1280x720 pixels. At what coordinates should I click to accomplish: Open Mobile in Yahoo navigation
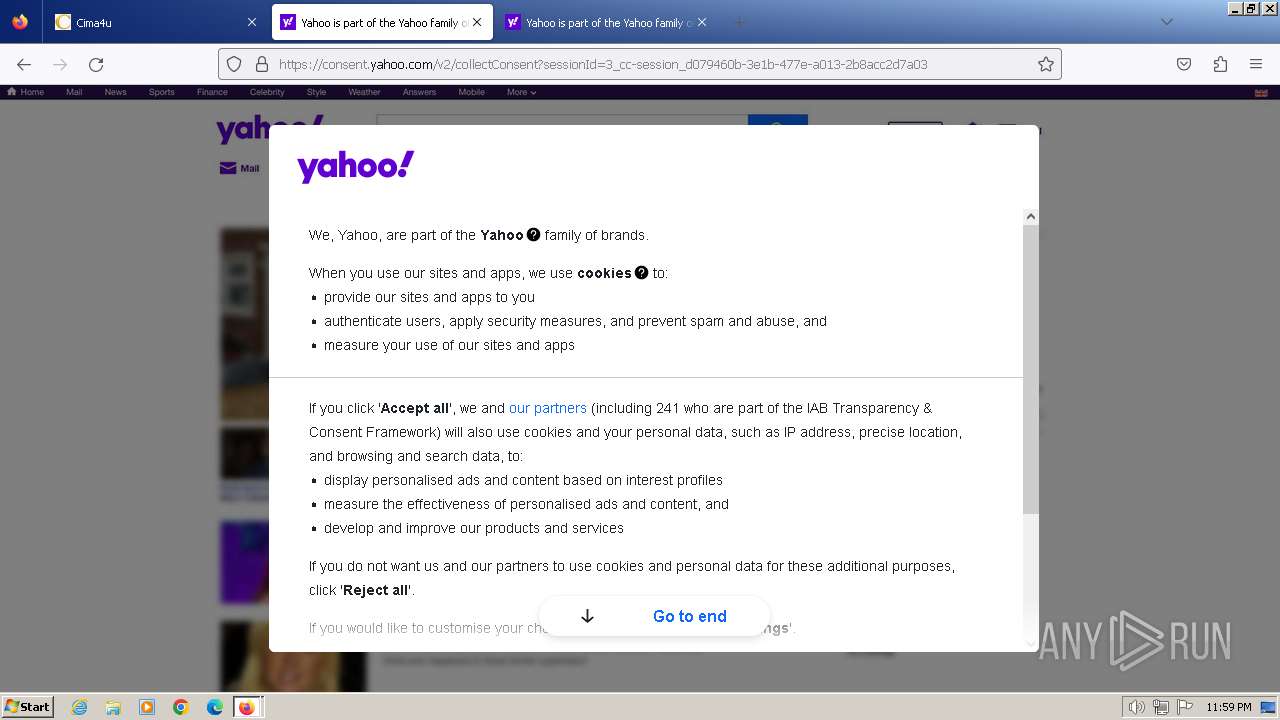471,92
